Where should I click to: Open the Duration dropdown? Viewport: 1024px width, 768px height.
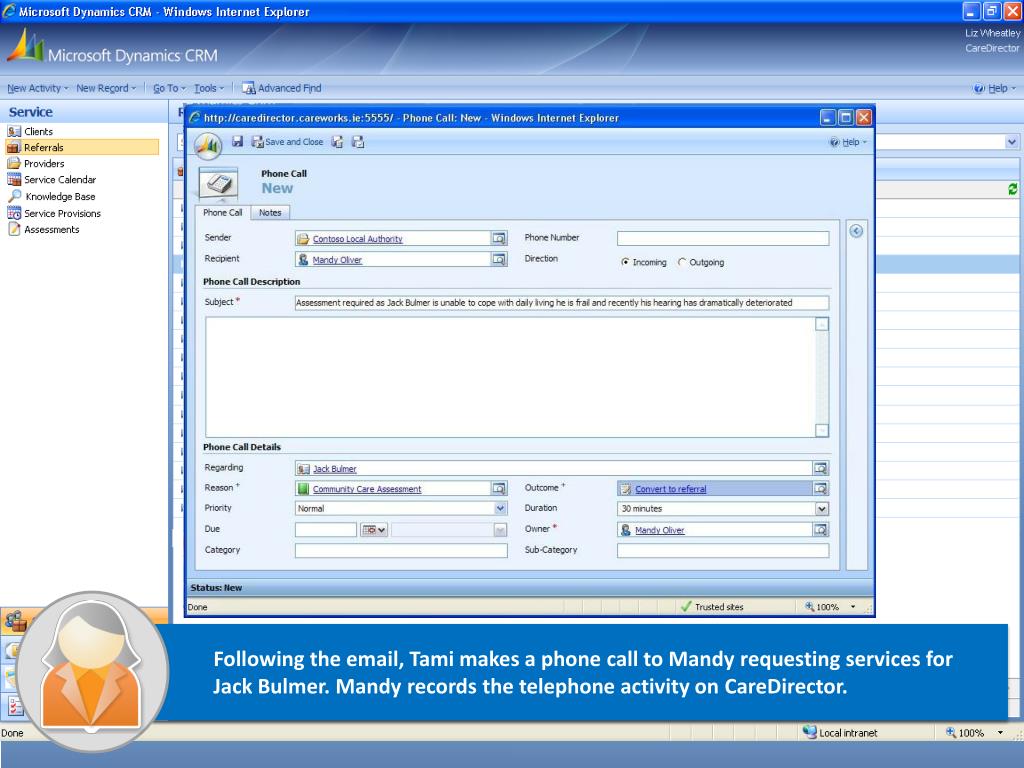click(x=822, y=509)
